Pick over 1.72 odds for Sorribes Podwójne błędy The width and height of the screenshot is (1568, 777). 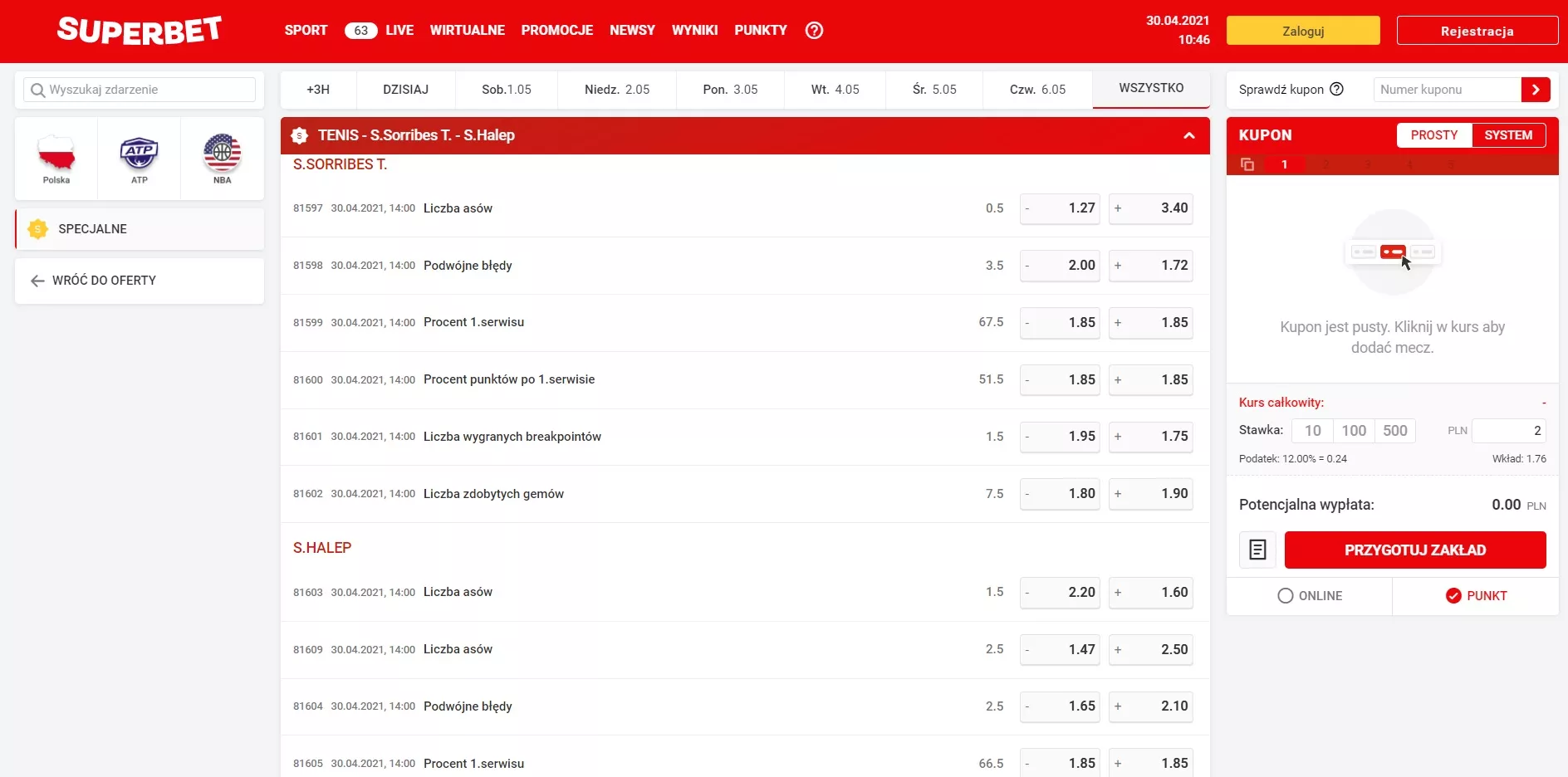click(1151, 266)
